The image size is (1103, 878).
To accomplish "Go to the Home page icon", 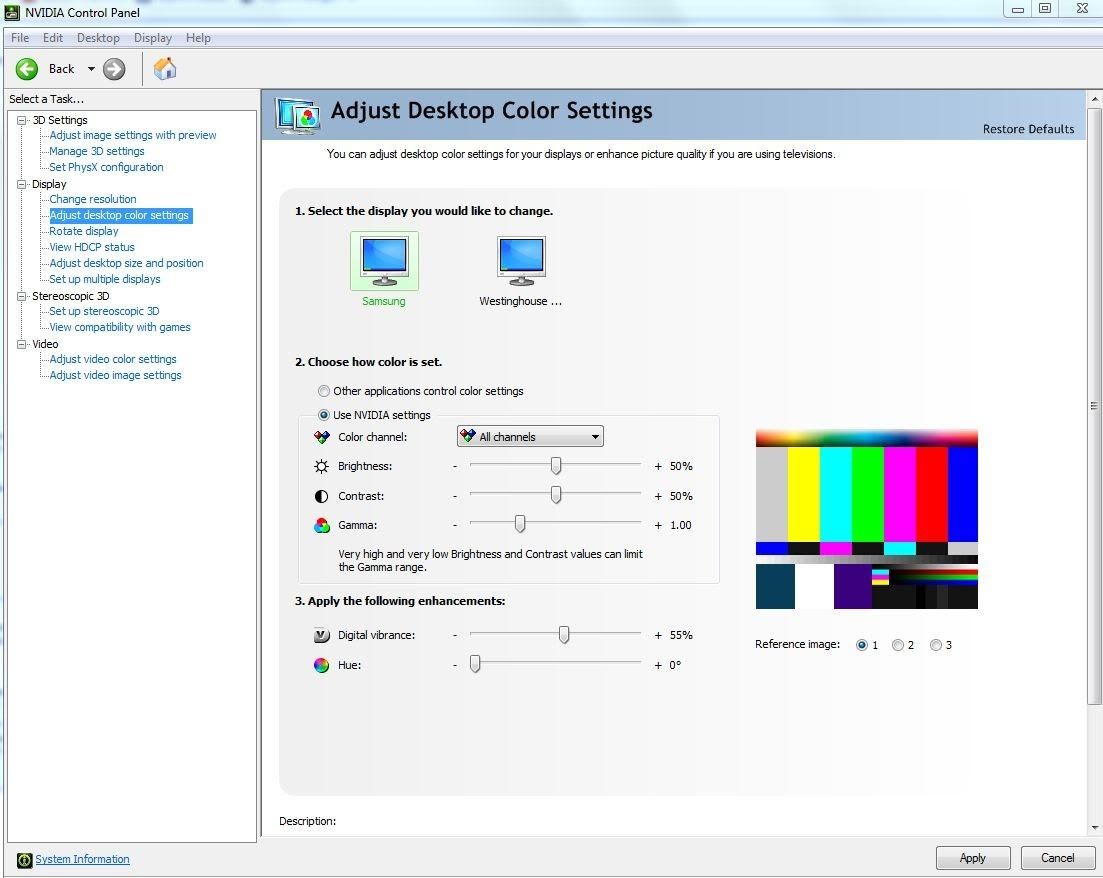I will pyautogui.click(x=165, y=69).
